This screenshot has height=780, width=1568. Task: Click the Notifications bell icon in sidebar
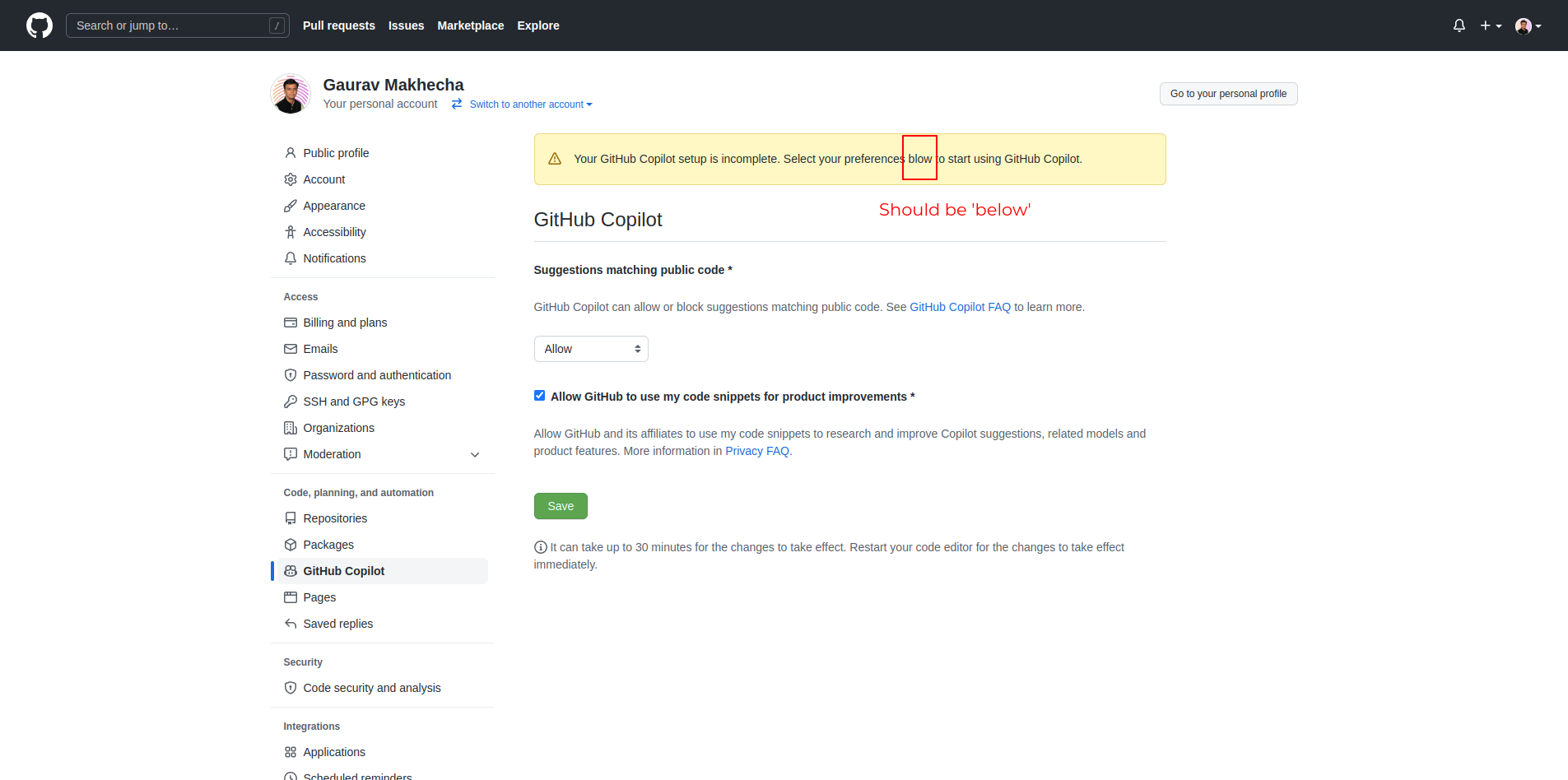(291, 258)
